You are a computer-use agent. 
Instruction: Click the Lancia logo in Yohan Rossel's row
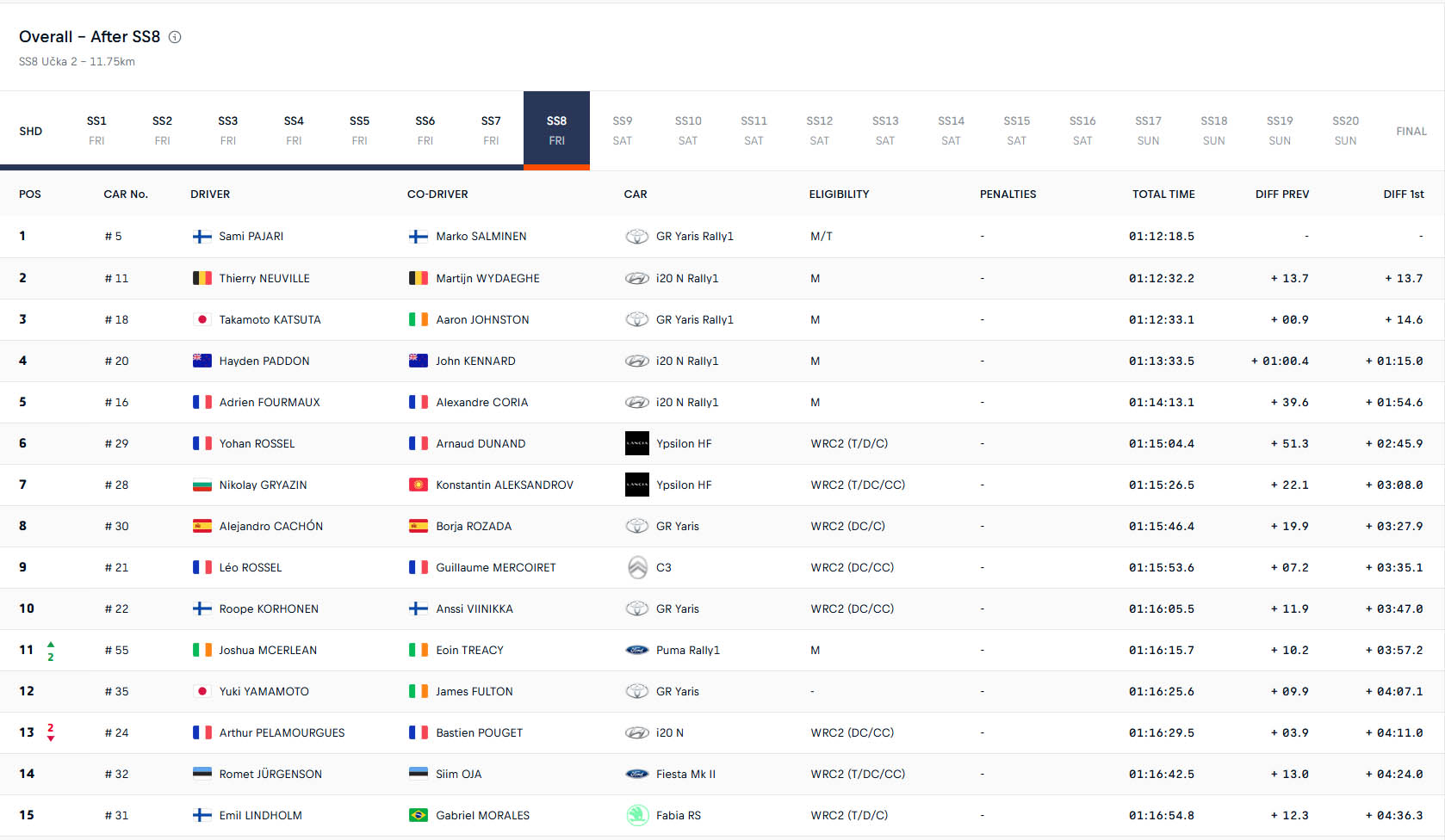click(x=636, y=443)
